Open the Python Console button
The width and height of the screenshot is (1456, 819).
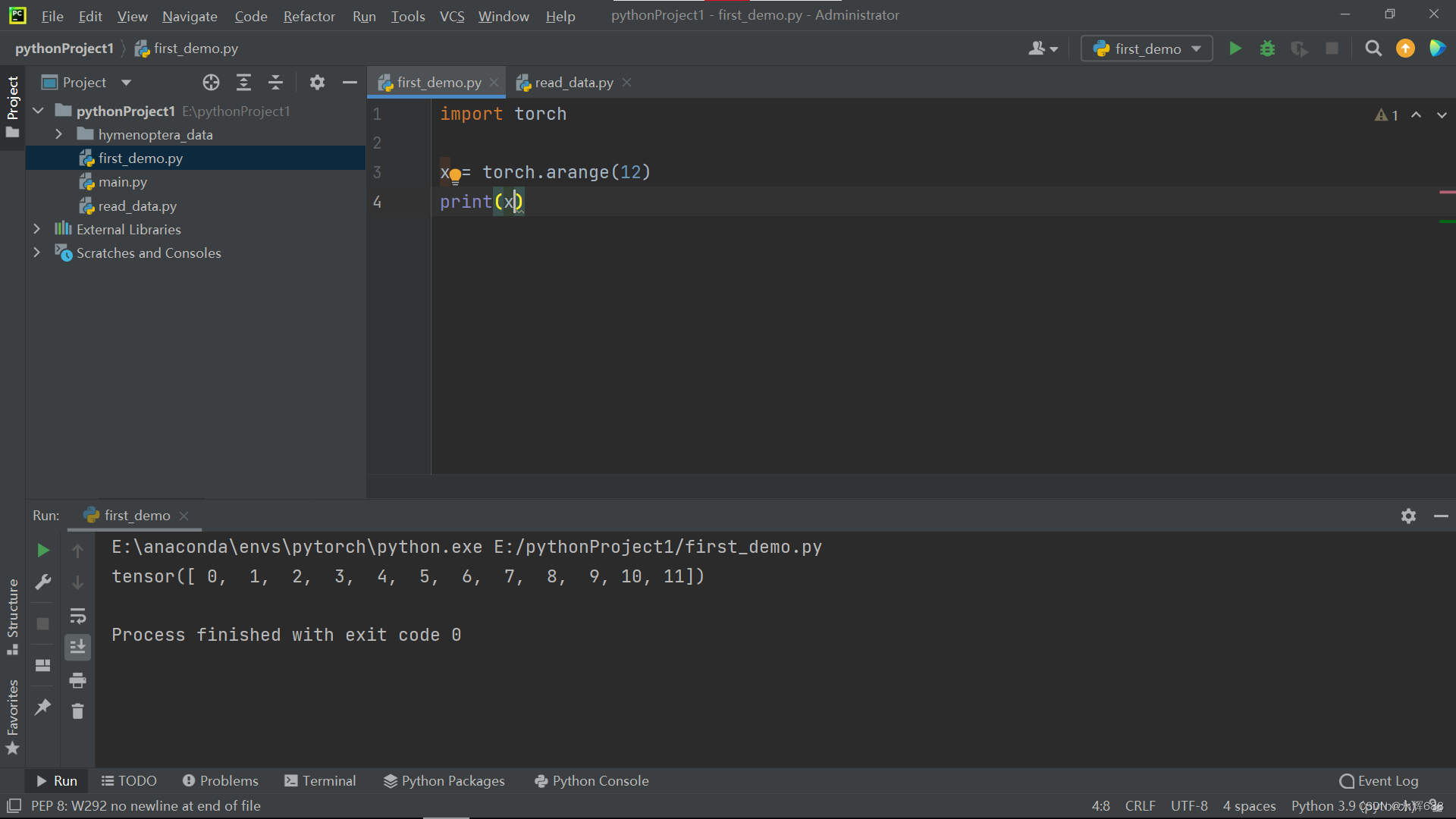(591, 780)
